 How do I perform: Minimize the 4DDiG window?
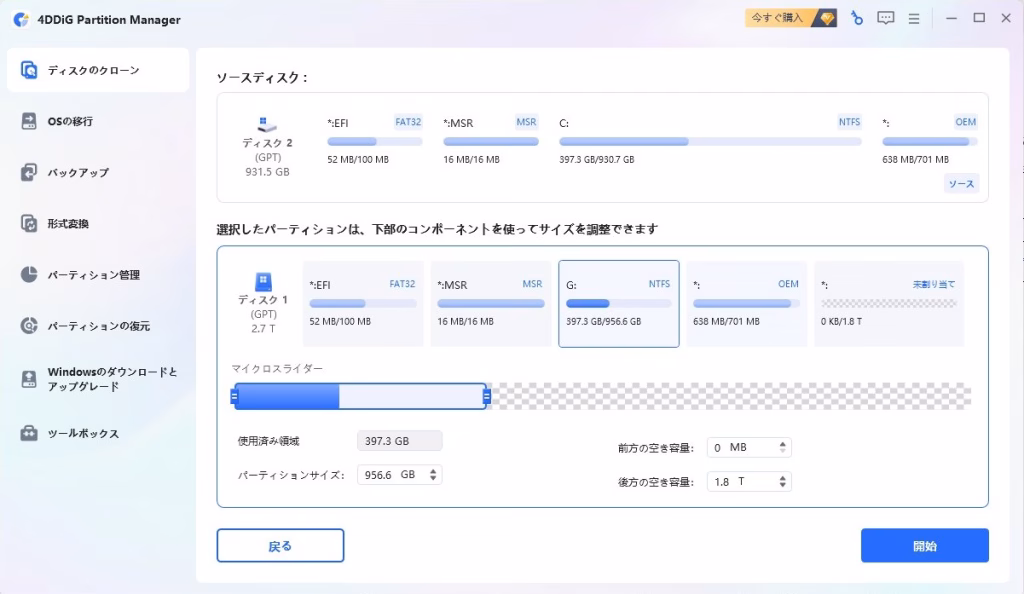click(952, 18)
